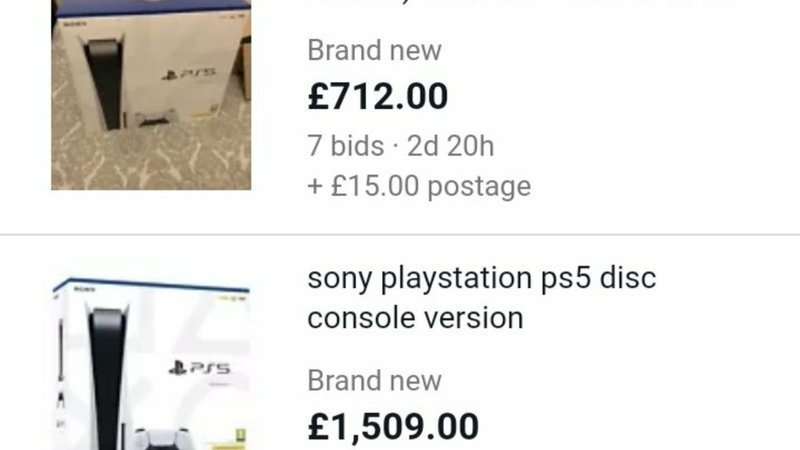Open the PS5 box photo on carpet
The width and height of the screenshot is (800, 450).
(x=151, y=95)
